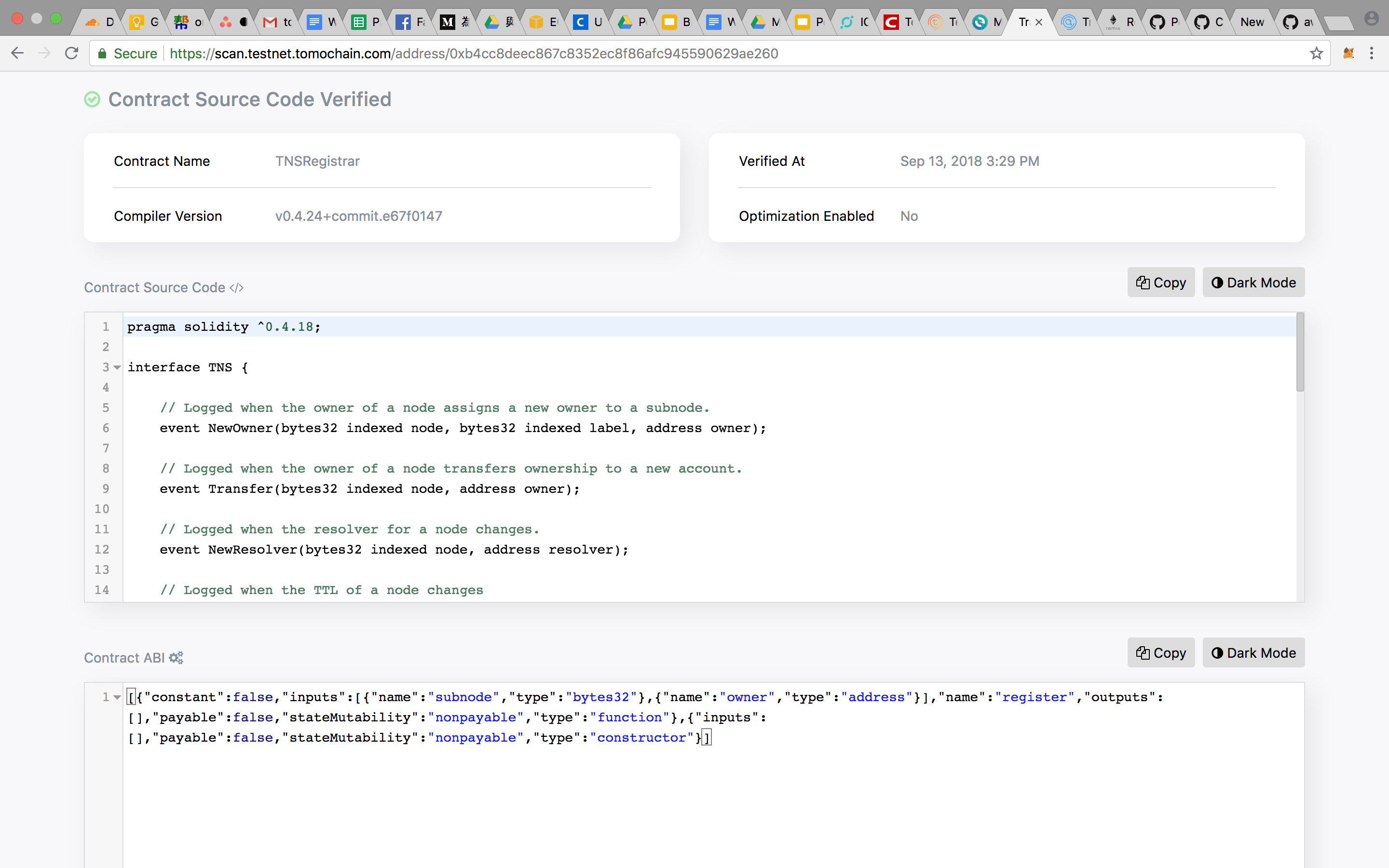Reload the current page

coord(71,54)
